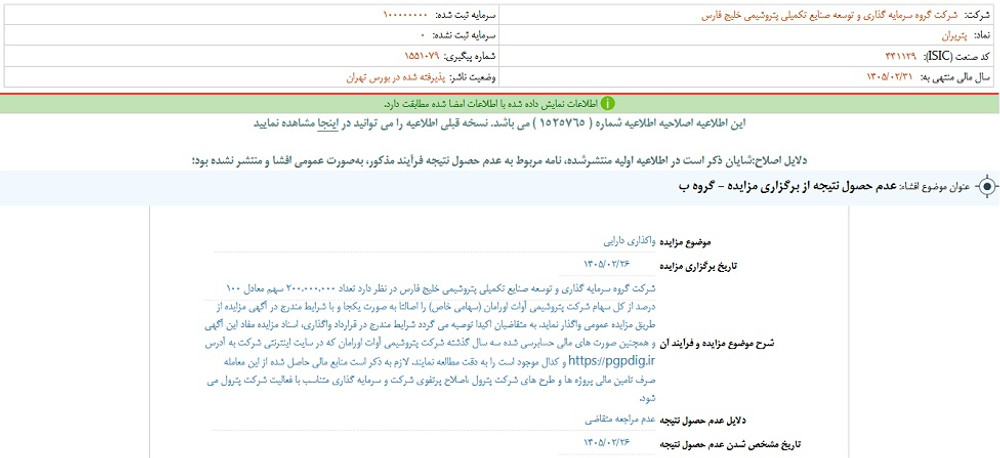Screen dimensions: 1000x458
Task: Click the 'شرح موضوع مزایده و فرایند آن' label
Action: (717, 343)
